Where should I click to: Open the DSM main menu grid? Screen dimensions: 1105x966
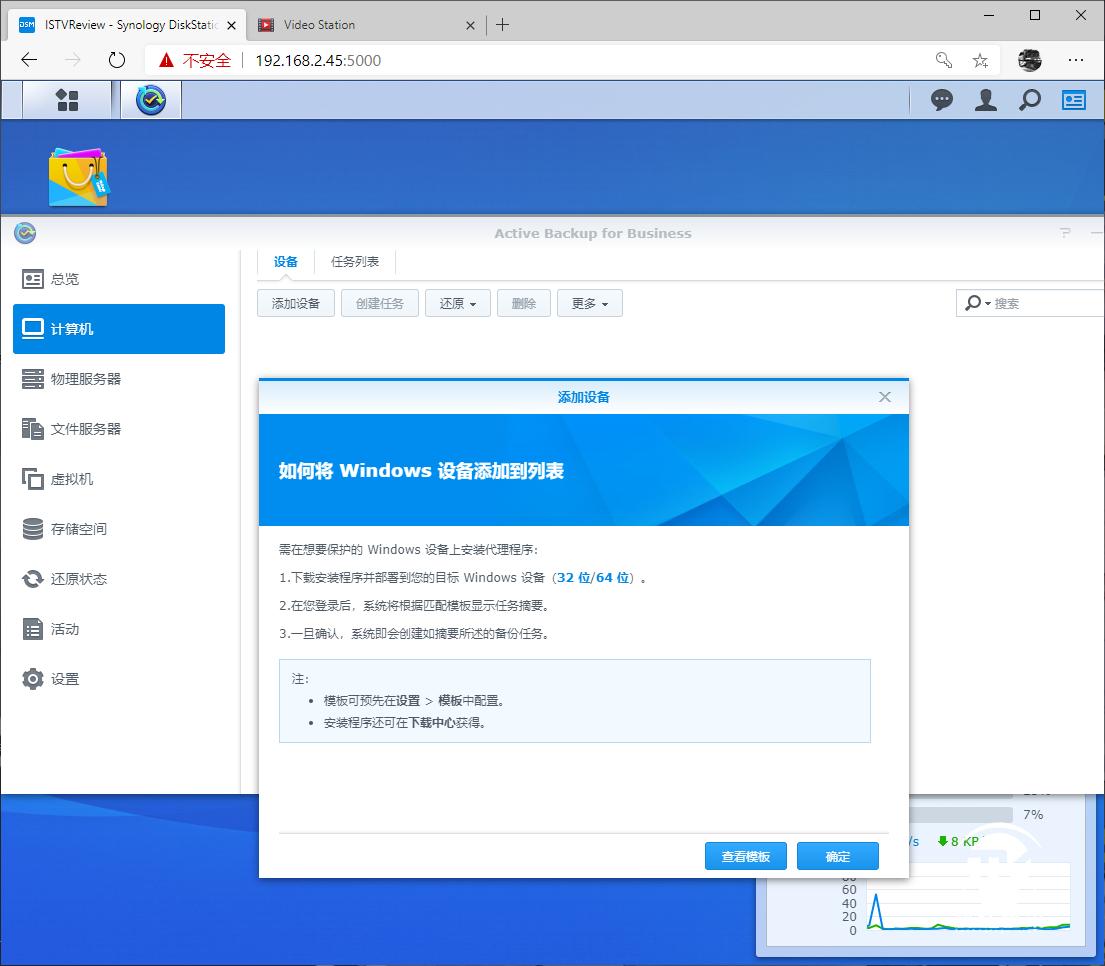pyautogui.click(x=65, y=100)
